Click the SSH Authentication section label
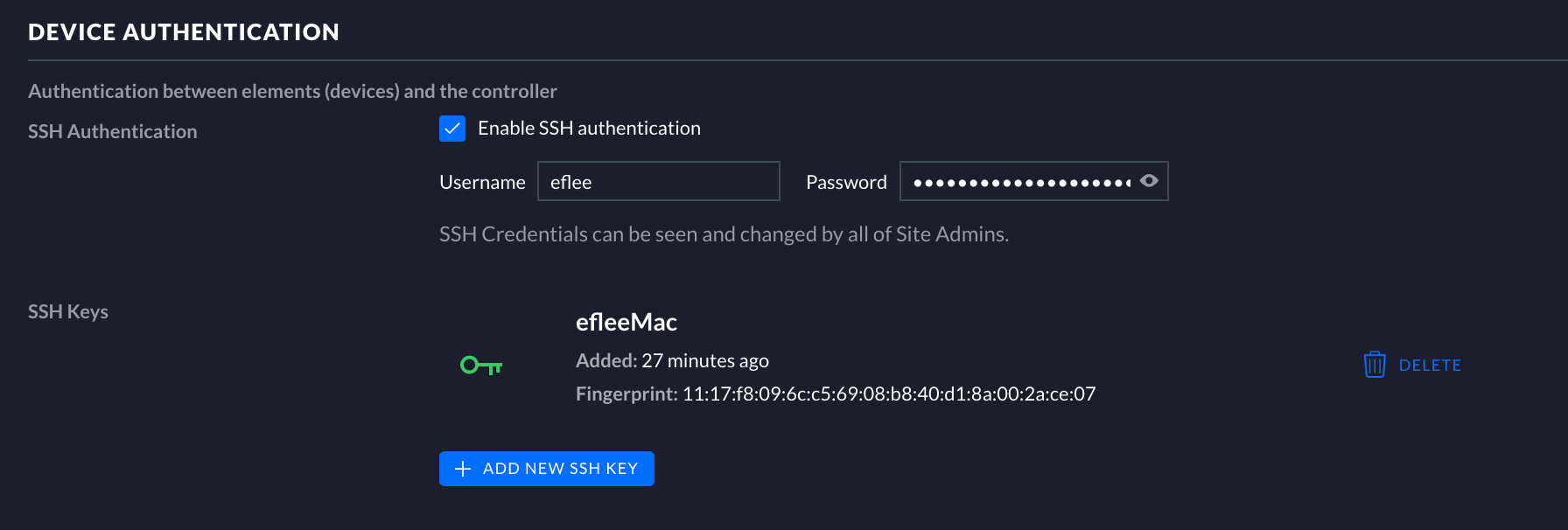This screenshot has width=1568, height=530. 113,131
